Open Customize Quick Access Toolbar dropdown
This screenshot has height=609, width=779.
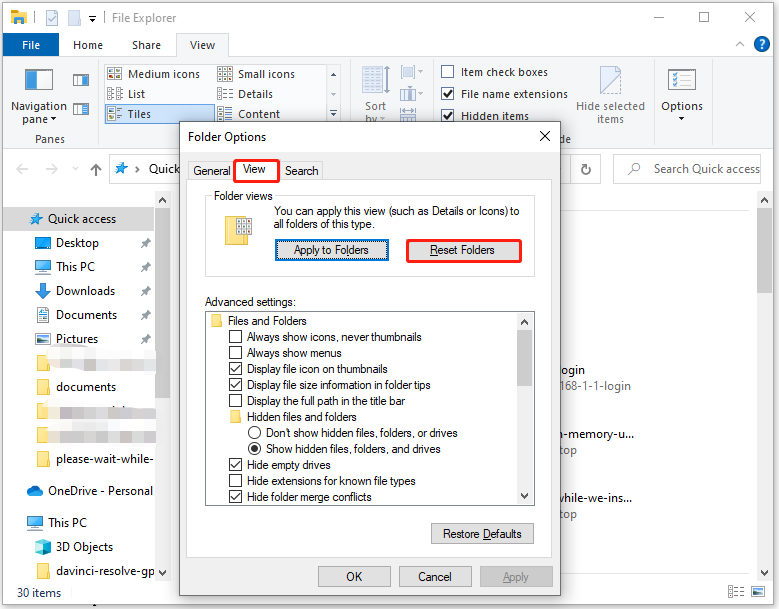click(92, 19)
